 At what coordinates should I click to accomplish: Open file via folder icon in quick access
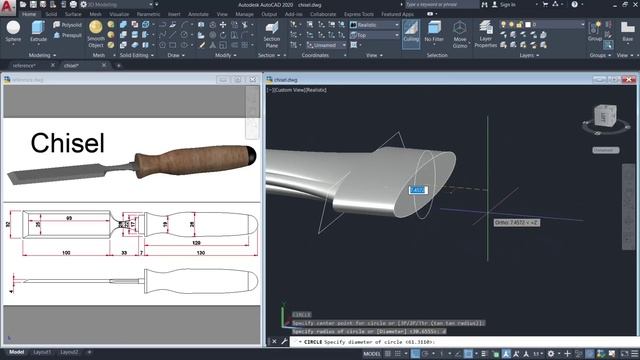pos(23,4)
